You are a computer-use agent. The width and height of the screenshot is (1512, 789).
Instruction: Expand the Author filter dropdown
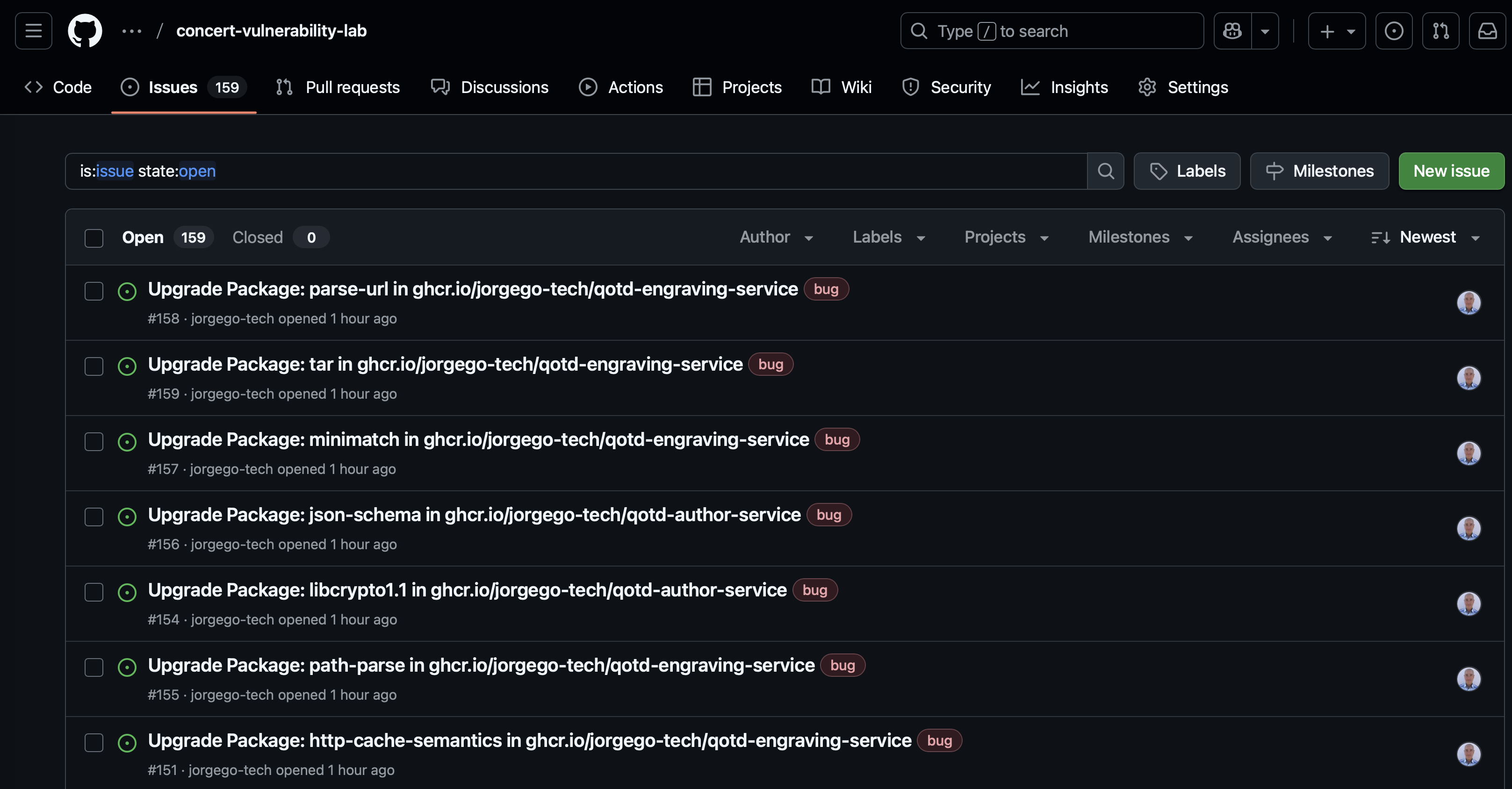776,237
